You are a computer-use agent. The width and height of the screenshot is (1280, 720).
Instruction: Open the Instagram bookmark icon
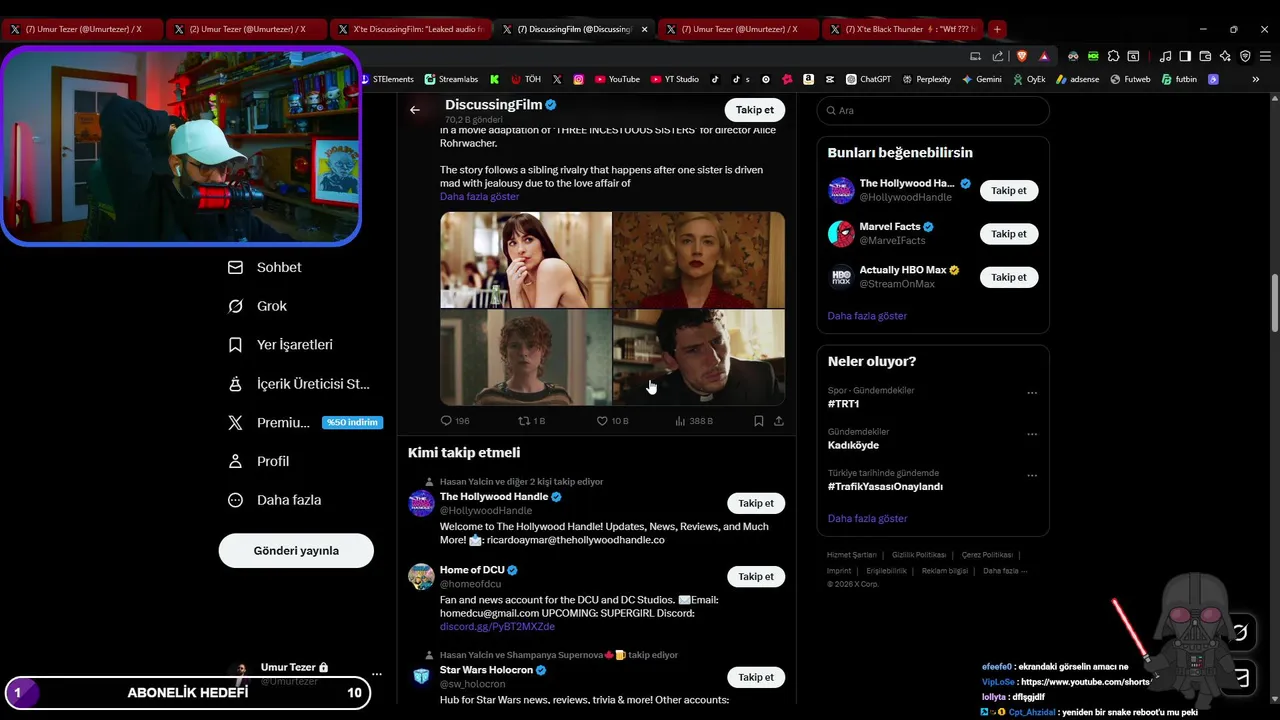[579, 79]
